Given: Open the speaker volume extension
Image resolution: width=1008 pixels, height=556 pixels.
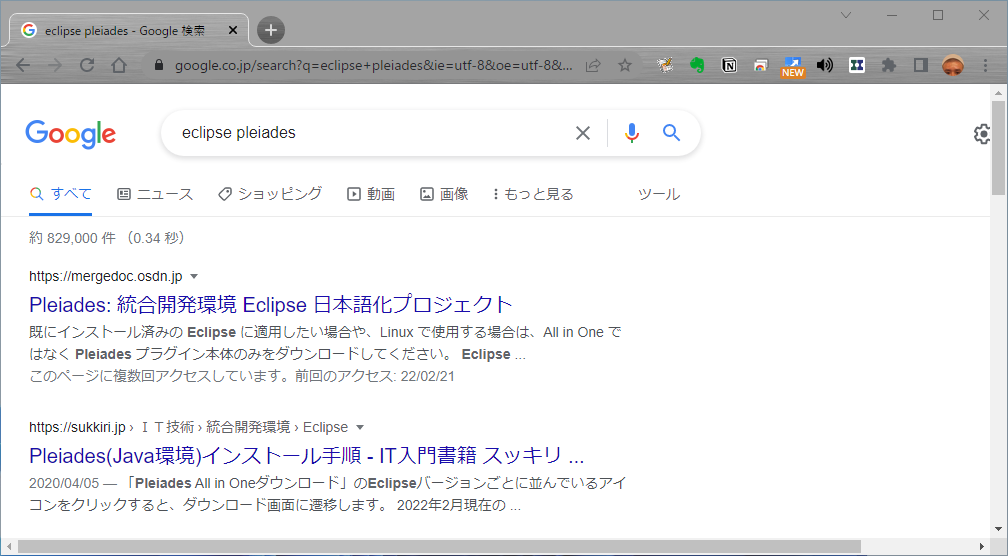Looking at the screenshot, I should point(825,65).
